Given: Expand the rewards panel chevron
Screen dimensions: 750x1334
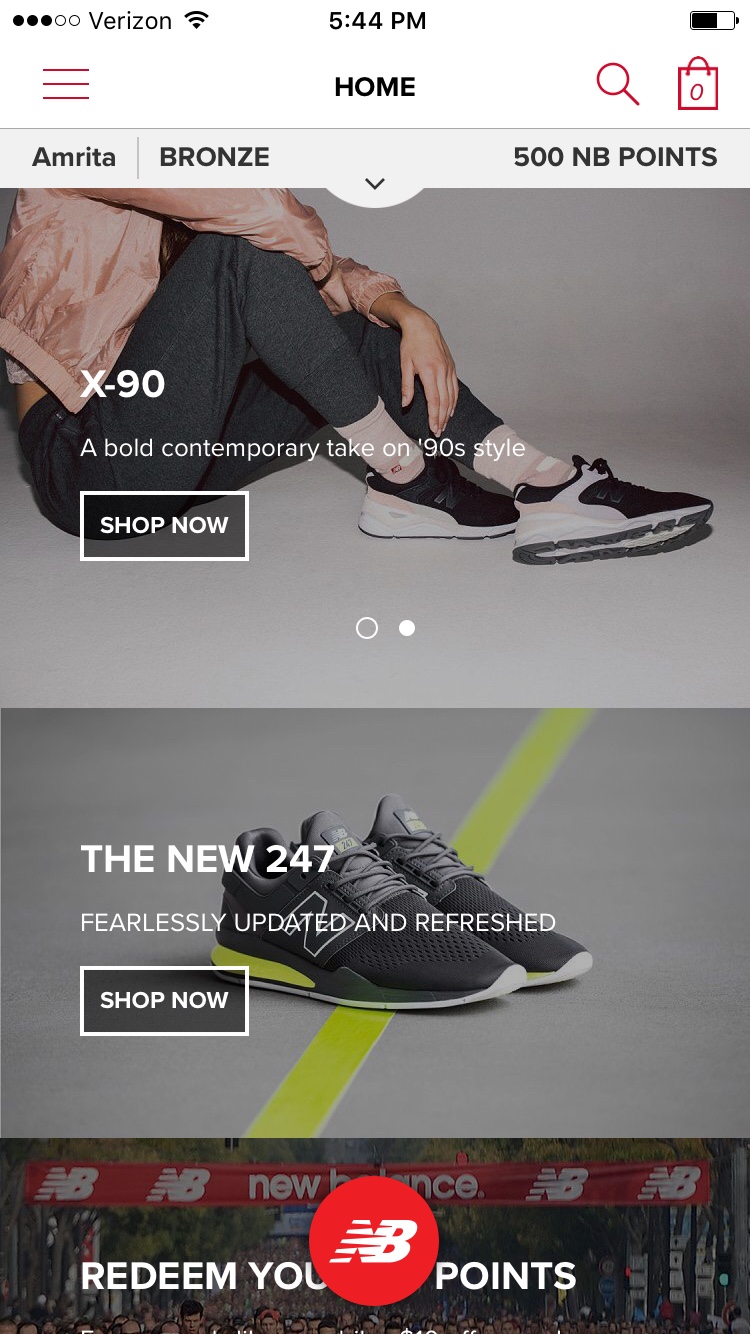Looking at the screenshot, I should tap(375, 184).
